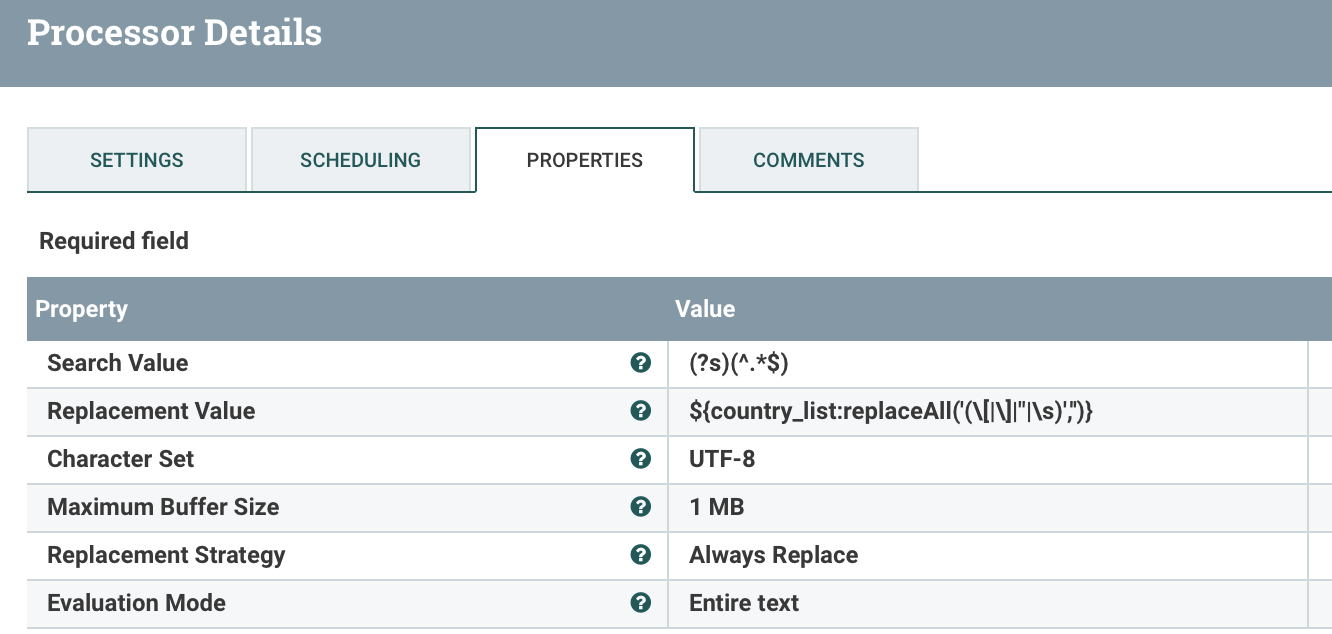Click Character Set help question mark

(x=641, y=459)
